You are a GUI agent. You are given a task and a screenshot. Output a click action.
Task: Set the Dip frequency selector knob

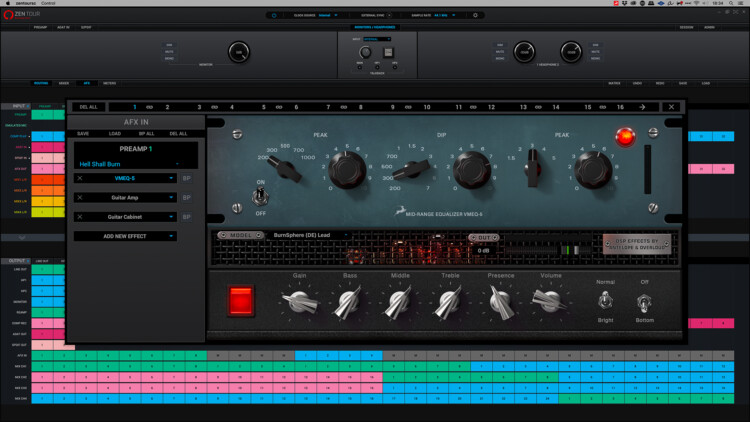[x=411, y=170]
